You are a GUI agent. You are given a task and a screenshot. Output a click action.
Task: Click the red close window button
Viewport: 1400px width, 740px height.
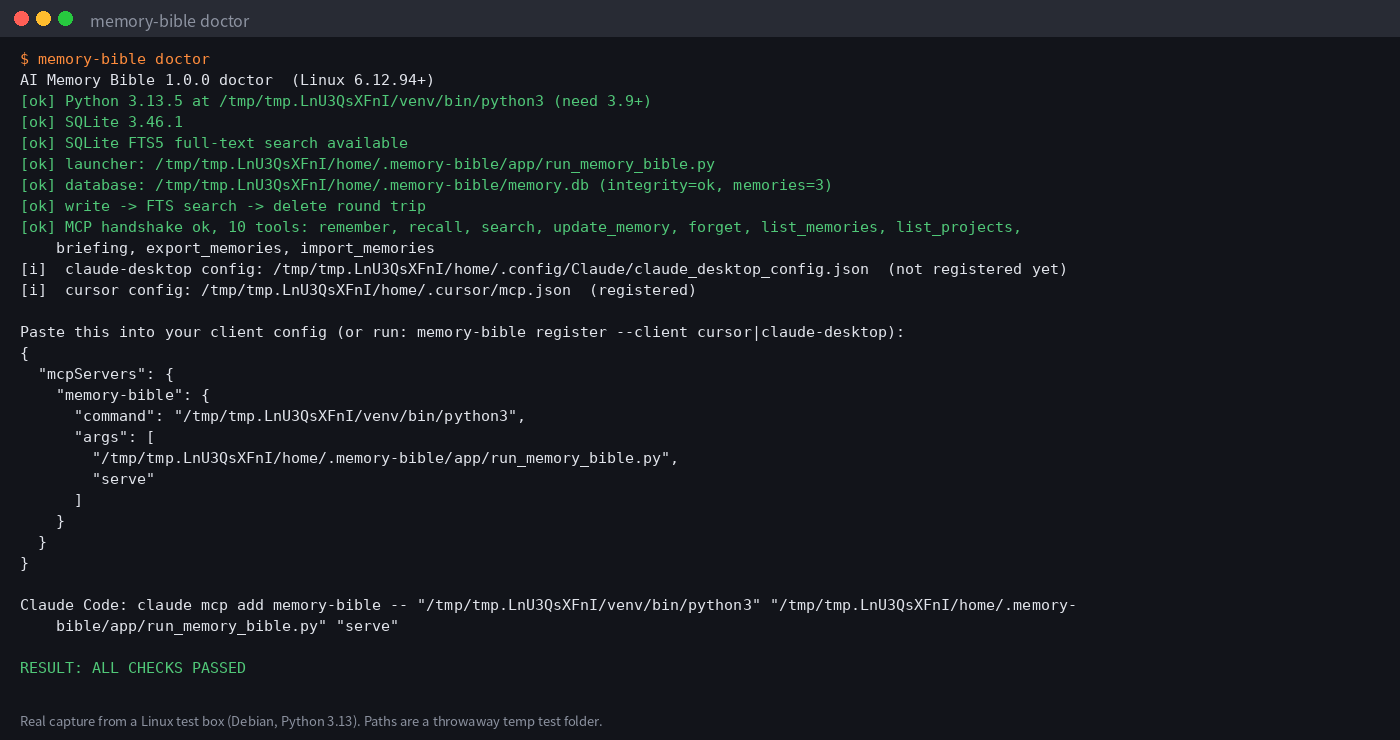pos(21,19)
